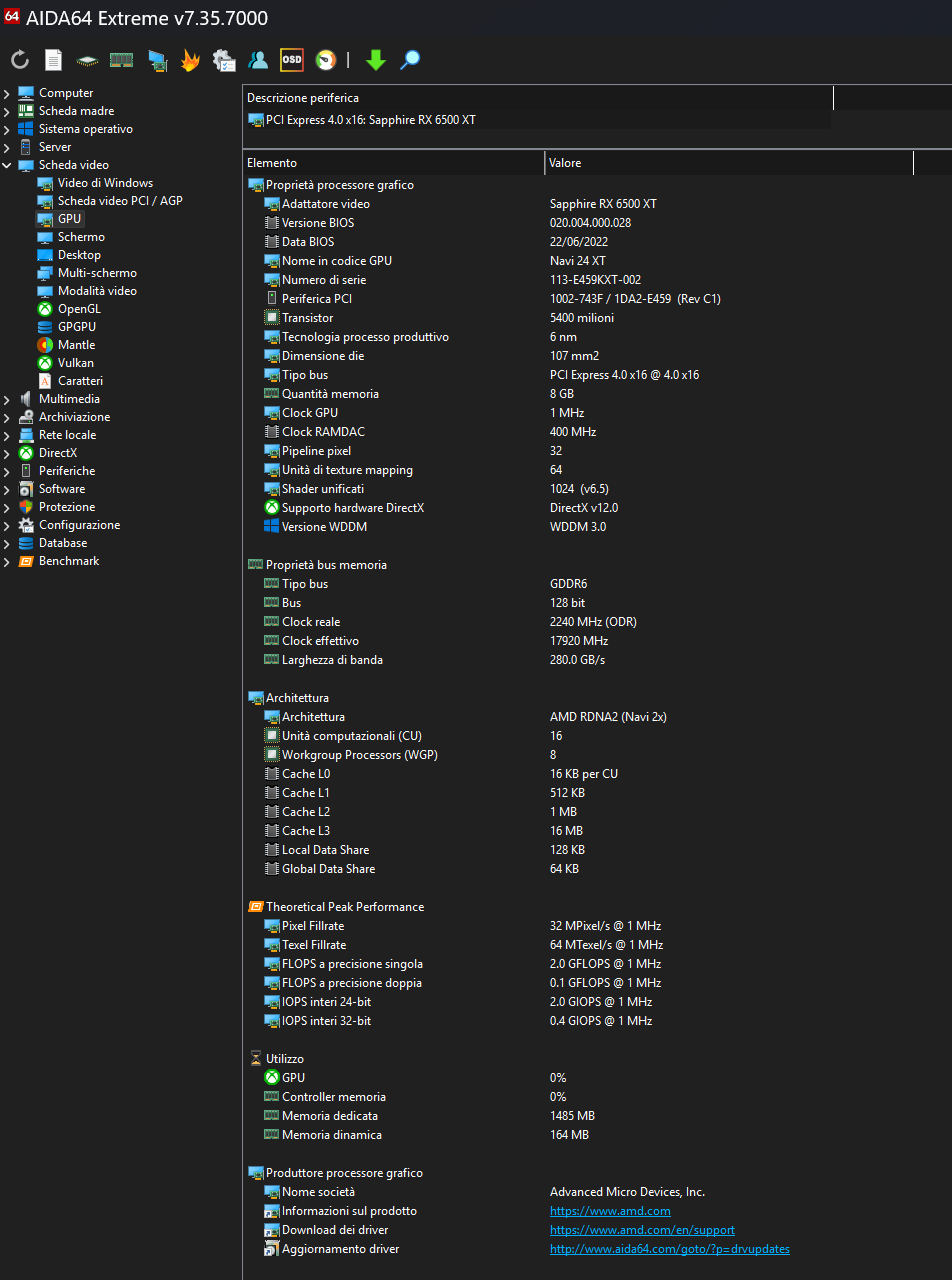Click the 280.0 GB/s bandwidth value

pos(578,660)
